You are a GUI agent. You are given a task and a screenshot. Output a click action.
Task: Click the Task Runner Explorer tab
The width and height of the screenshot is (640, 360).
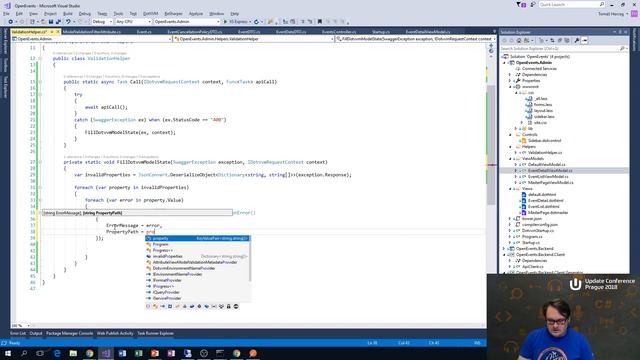(x=155, y=333)
